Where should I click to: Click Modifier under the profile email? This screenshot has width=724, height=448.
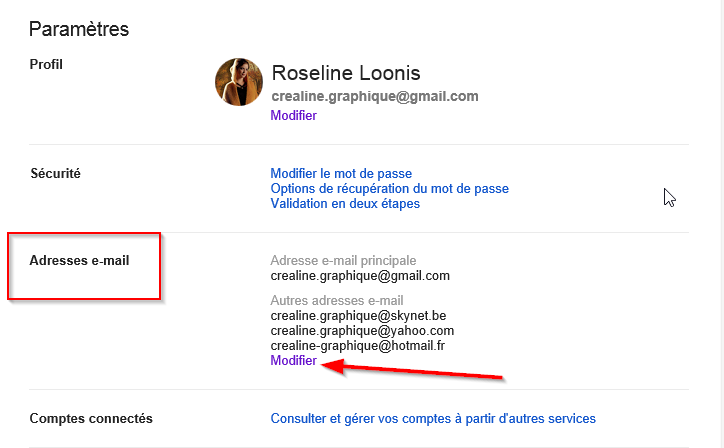pos(294,115)
